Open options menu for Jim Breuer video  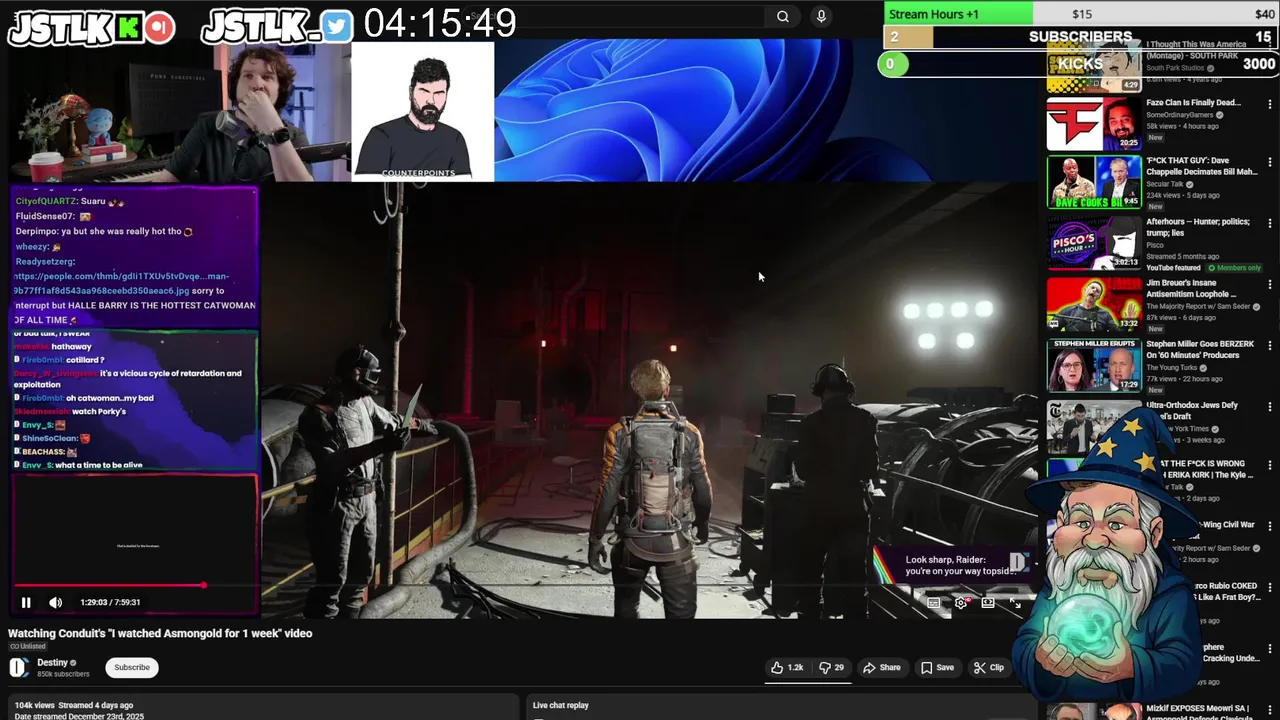click(x=1270, y=284)
